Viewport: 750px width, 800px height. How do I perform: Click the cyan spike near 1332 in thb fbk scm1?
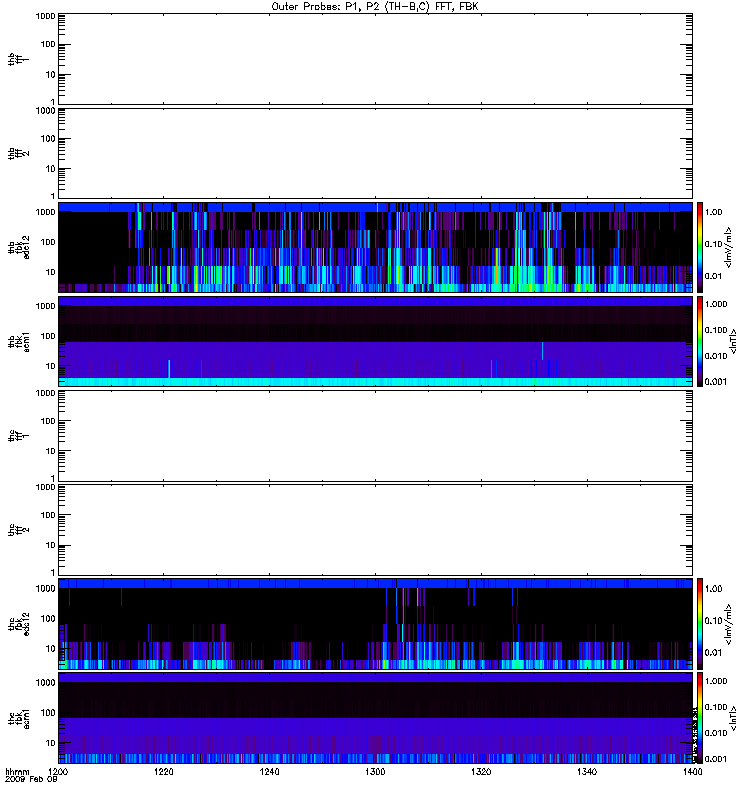(542, 351)
